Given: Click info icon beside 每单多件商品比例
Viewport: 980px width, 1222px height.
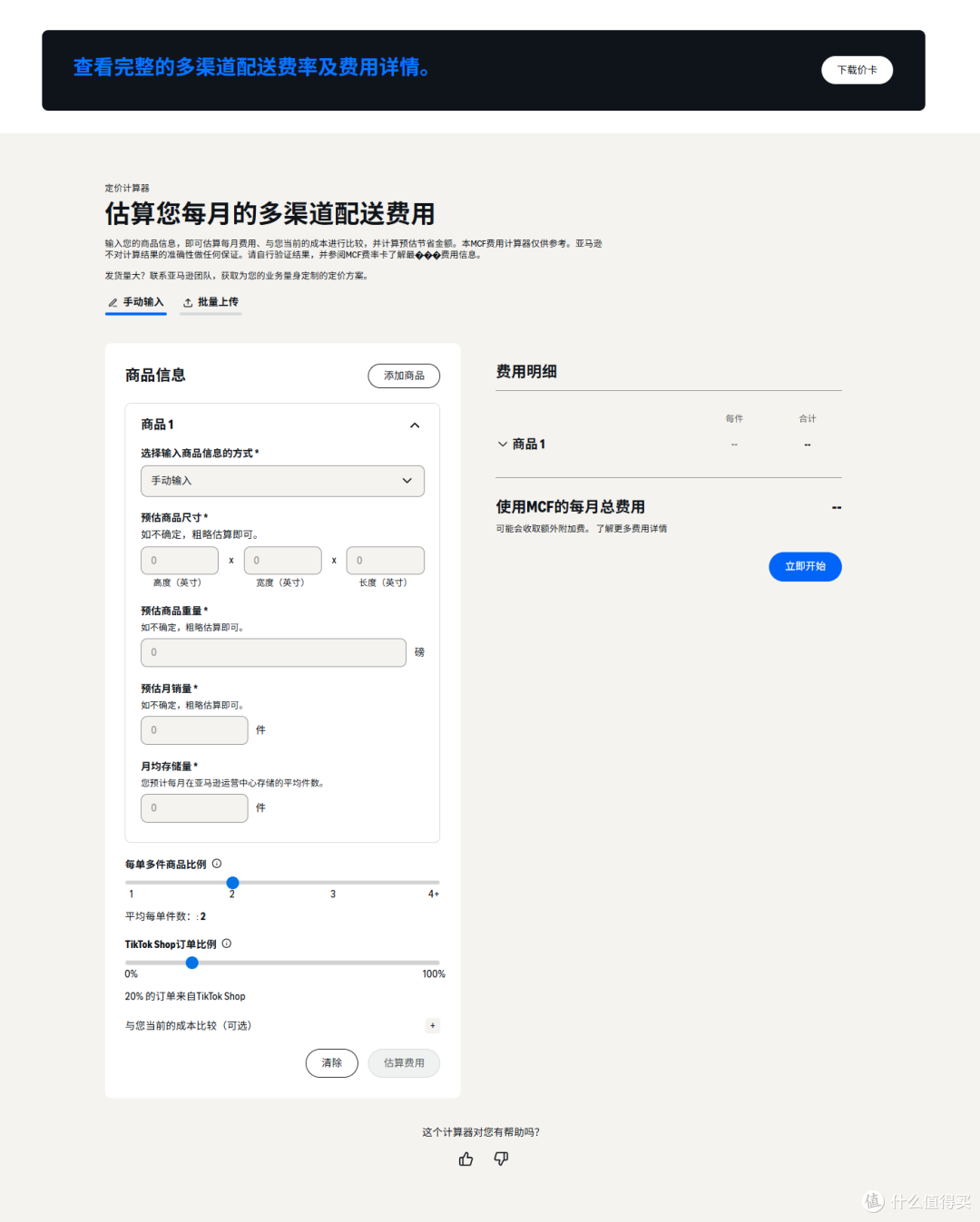Looking at the screenshot, I should (x=217, y=864).
